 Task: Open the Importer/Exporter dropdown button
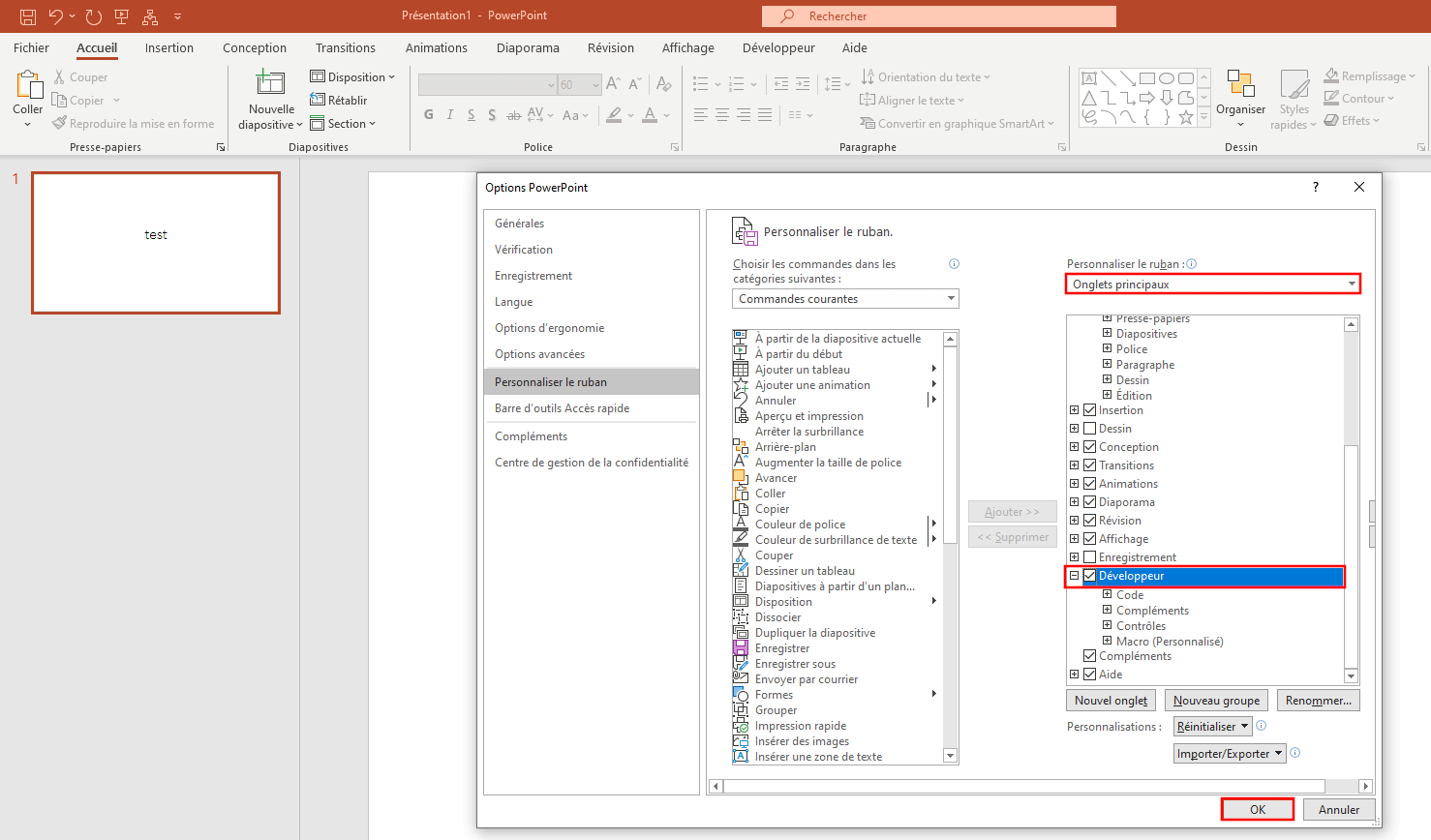[1230, 754]
